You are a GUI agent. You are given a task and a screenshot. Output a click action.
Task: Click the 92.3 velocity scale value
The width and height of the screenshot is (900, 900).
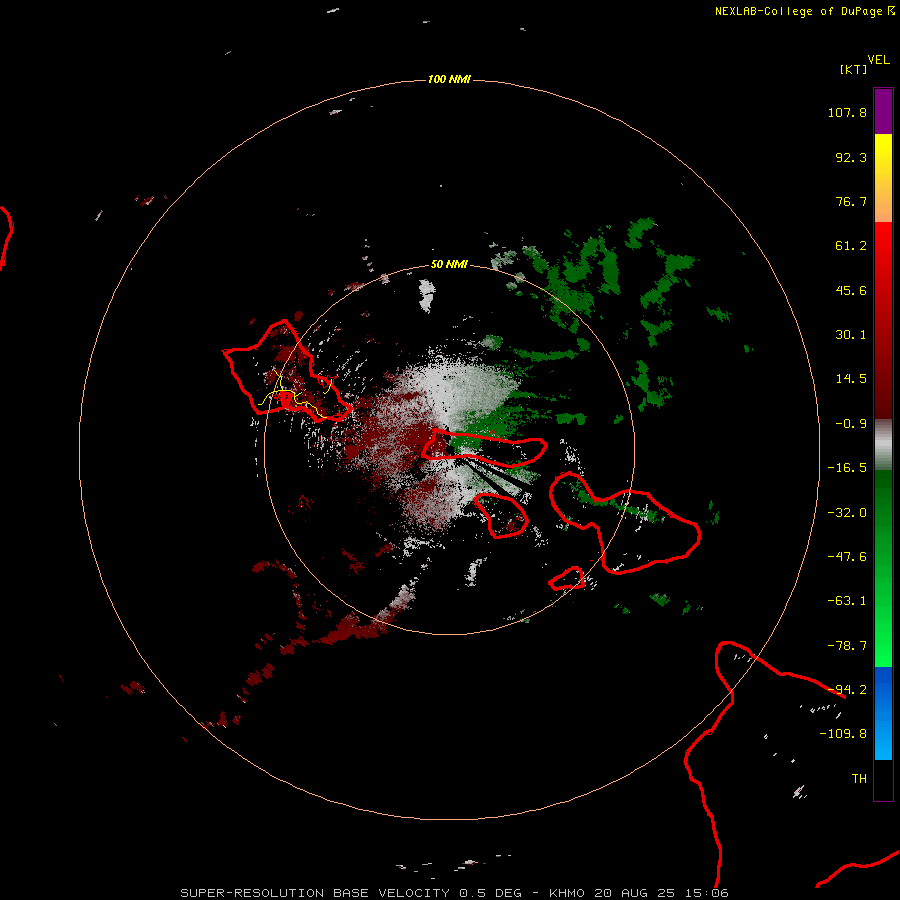tap(851, 157)
